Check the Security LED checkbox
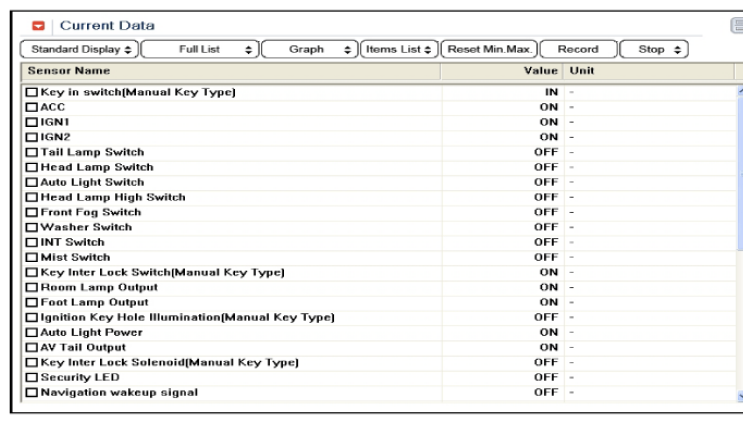 pos(32,377)
